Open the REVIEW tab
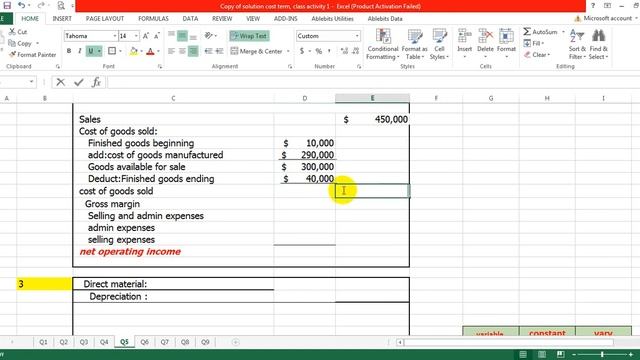 [222, 19]
